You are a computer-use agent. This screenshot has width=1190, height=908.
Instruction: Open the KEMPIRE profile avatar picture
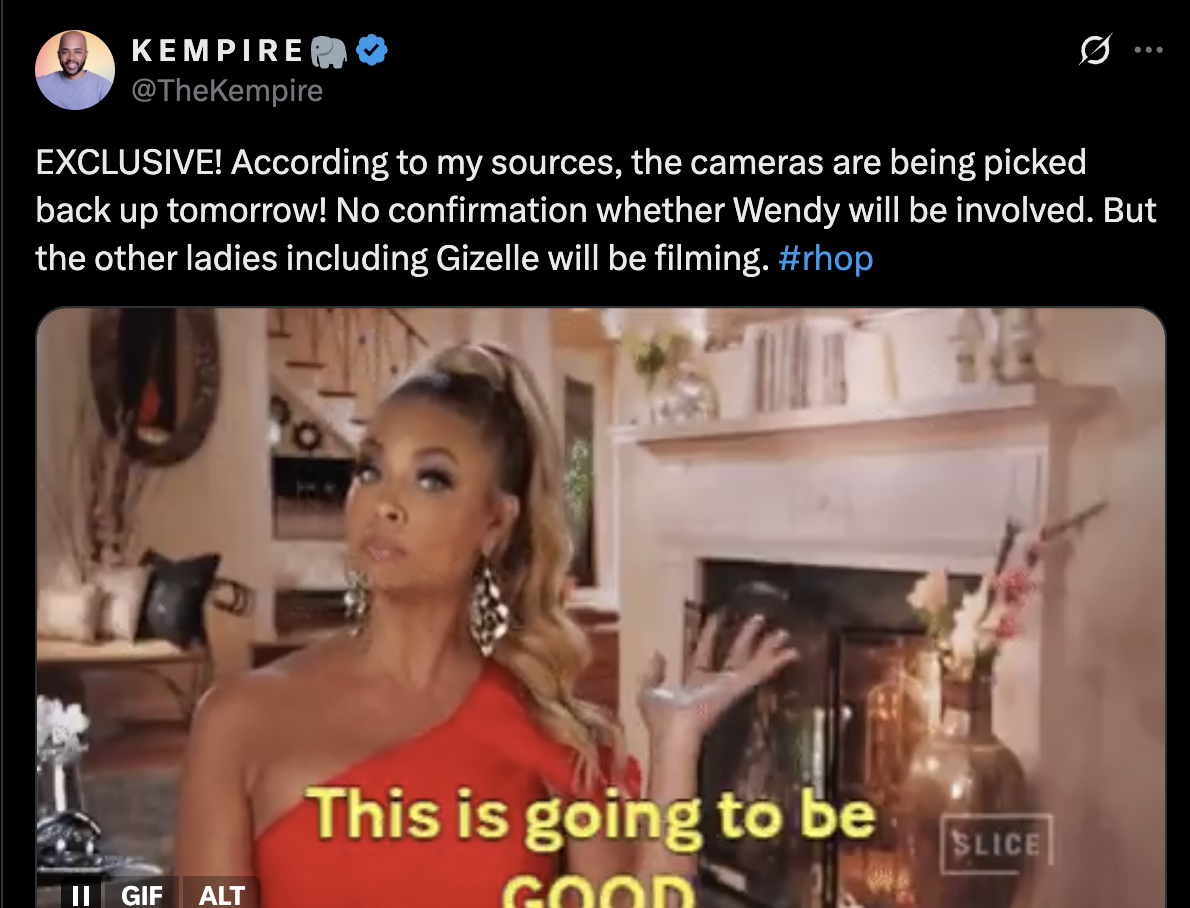click(x=74, y=70)
